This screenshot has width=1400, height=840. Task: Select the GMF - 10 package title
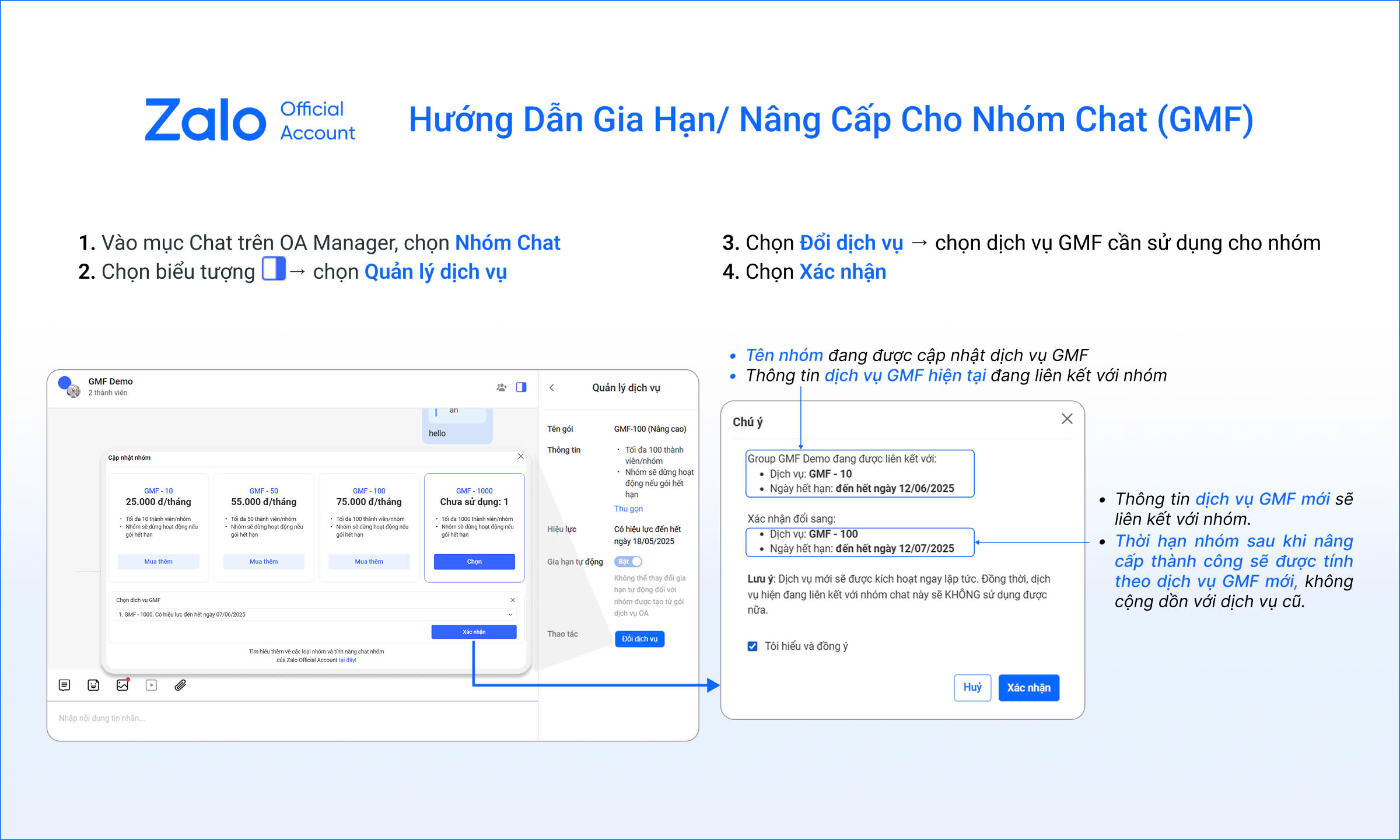pos(159,491)
